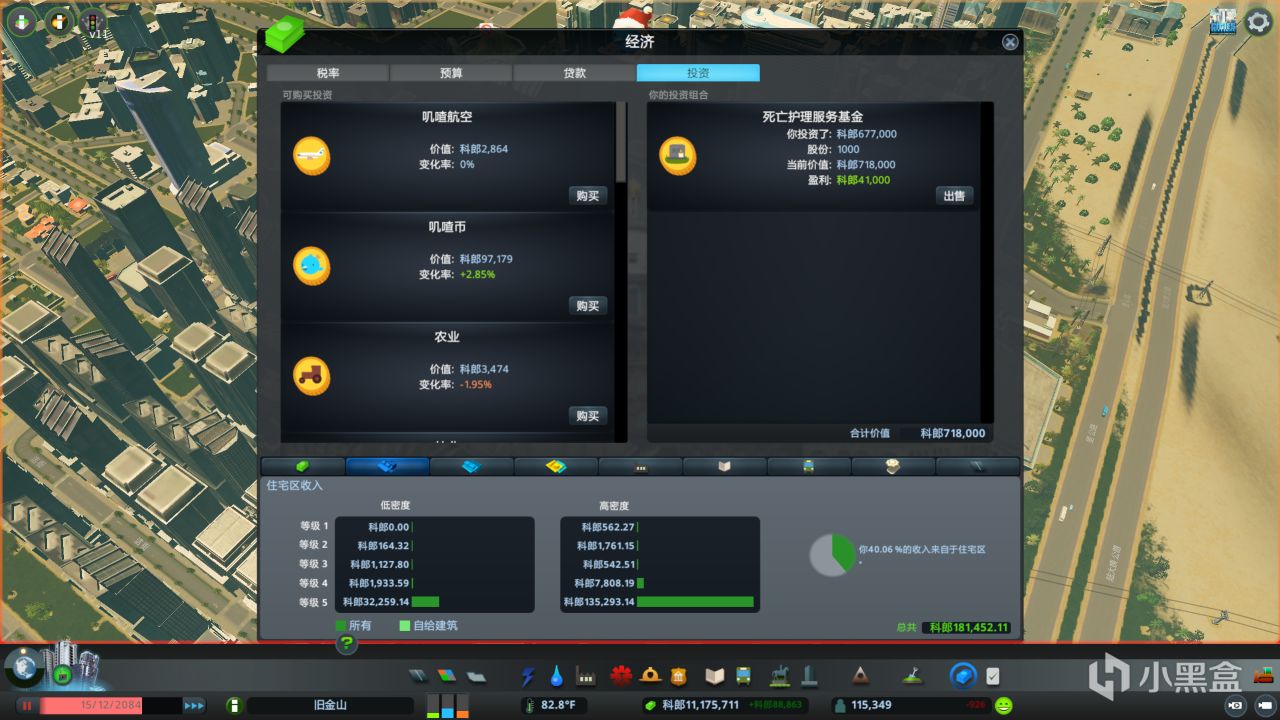This screenshot has height=720, width=1280.
Task: Select the yellow zone income tab
Action: [x=556, y=466]
